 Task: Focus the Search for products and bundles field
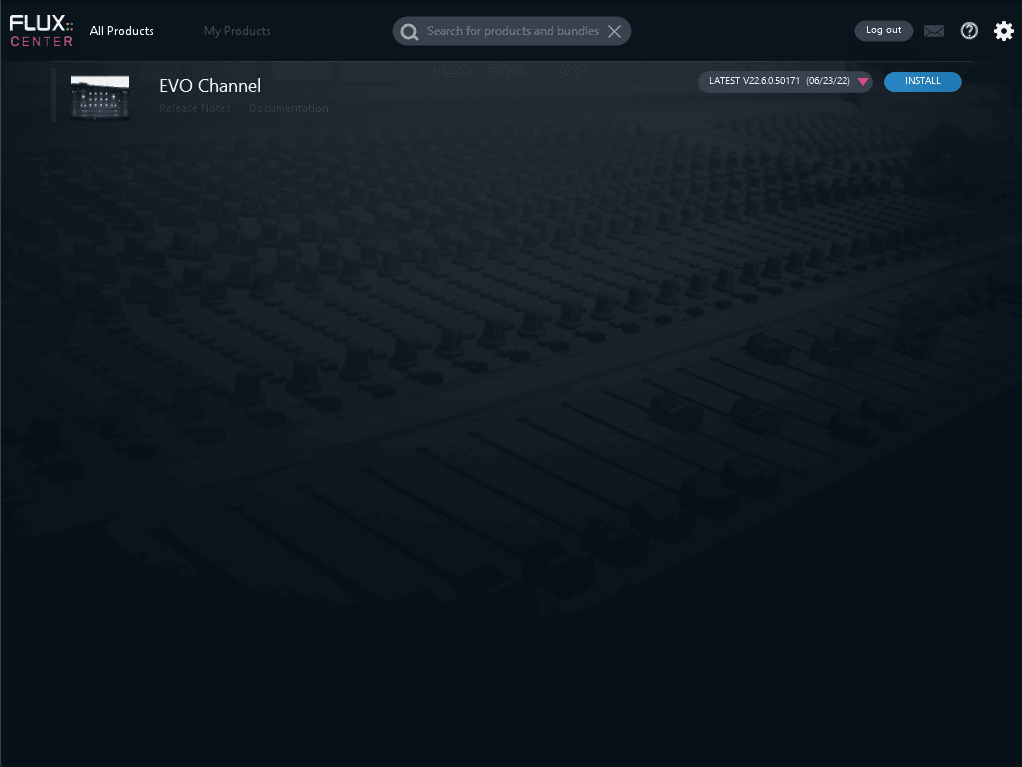pos(512,31)
